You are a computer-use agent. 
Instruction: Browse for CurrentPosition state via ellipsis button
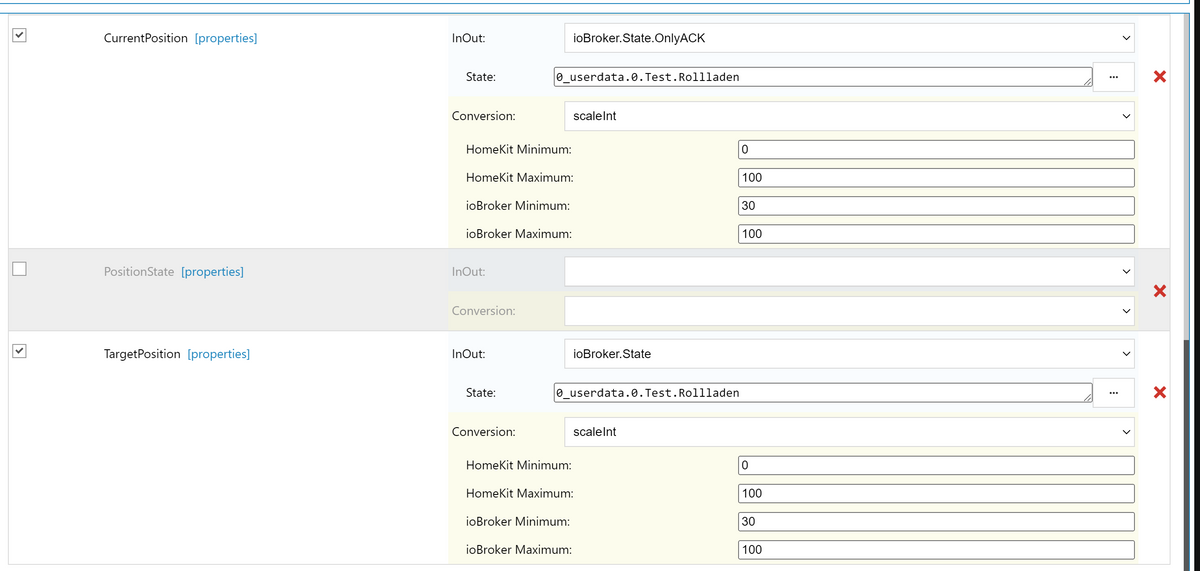pos(1113,77)
